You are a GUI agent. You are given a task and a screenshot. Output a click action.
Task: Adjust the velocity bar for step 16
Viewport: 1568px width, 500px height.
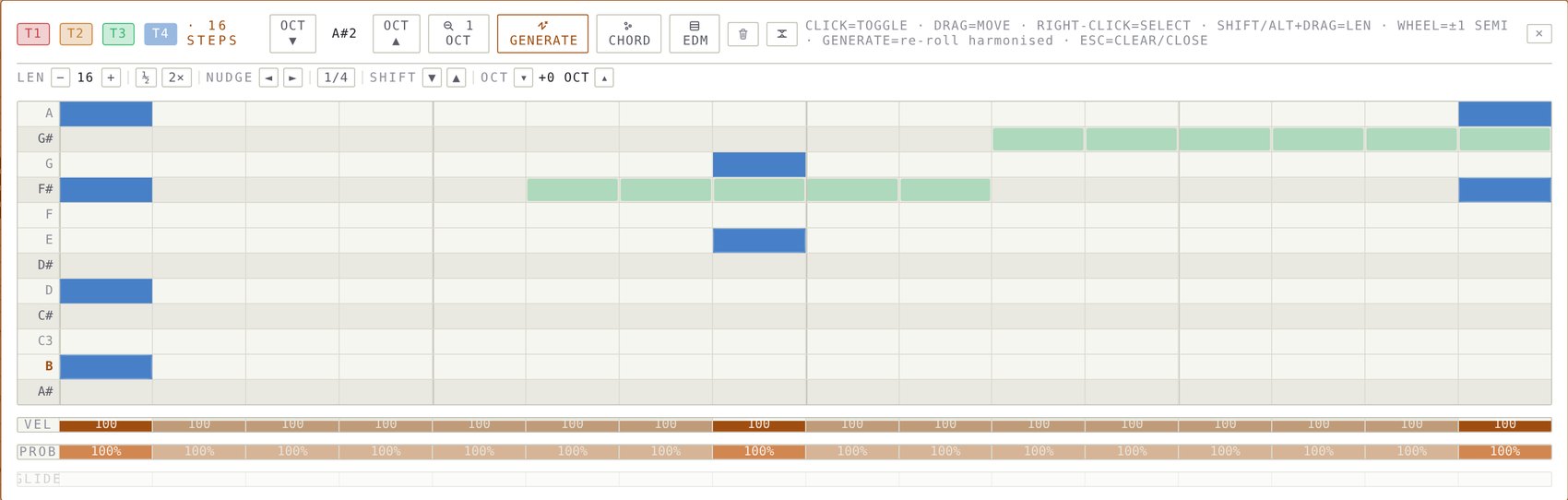1504,425
